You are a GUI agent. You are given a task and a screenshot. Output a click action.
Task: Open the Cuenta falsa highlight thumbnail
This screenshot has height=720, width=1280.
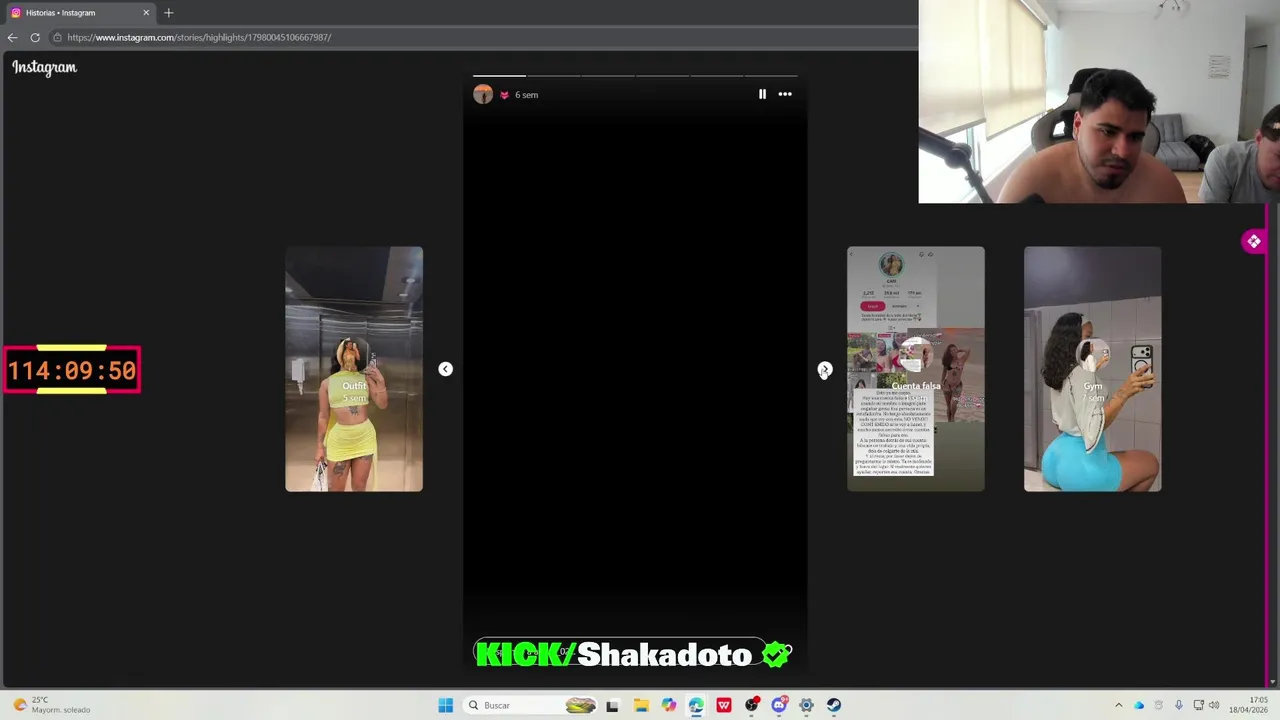click(916, 369)
